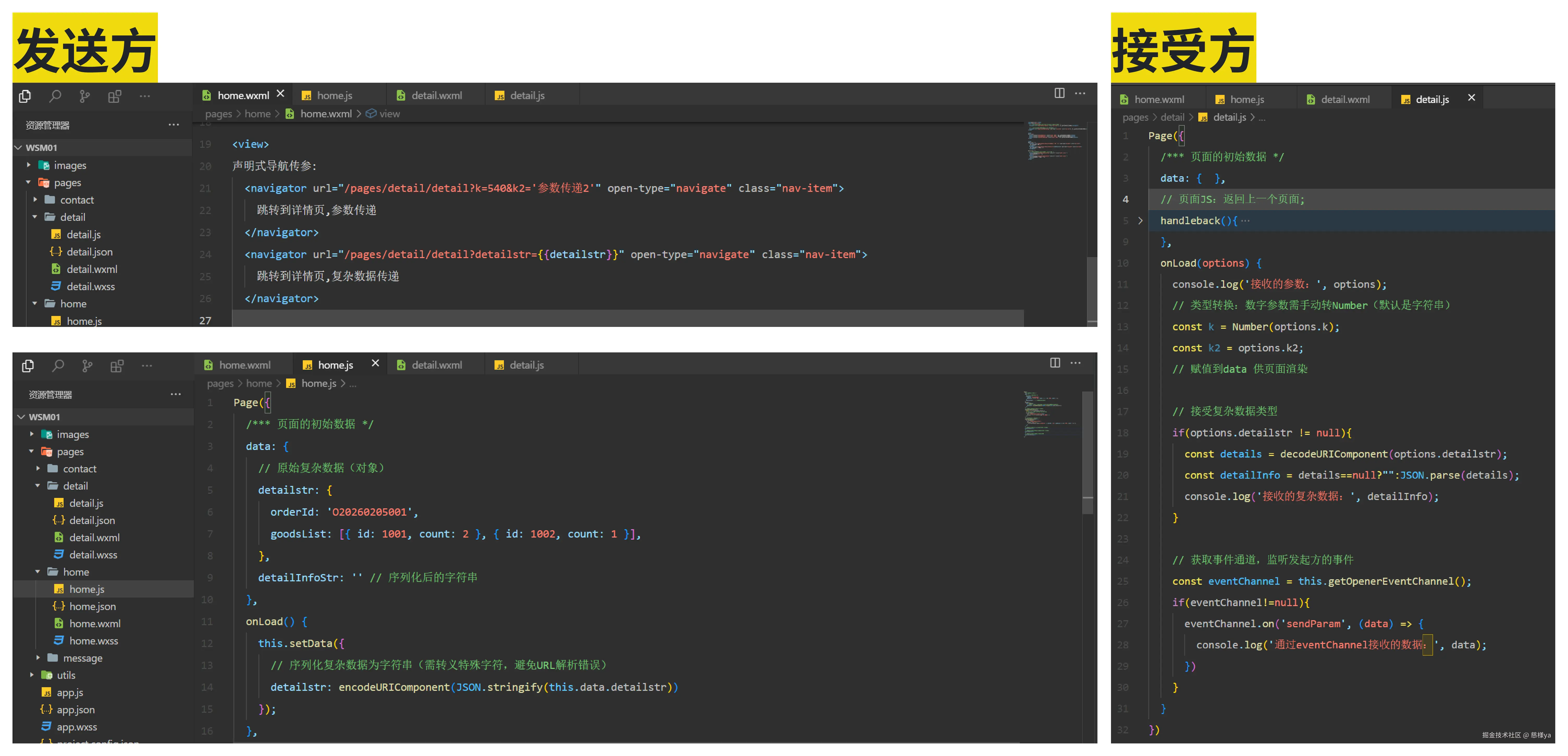Close the detail.js tab on right

(x=1471, y=97)
